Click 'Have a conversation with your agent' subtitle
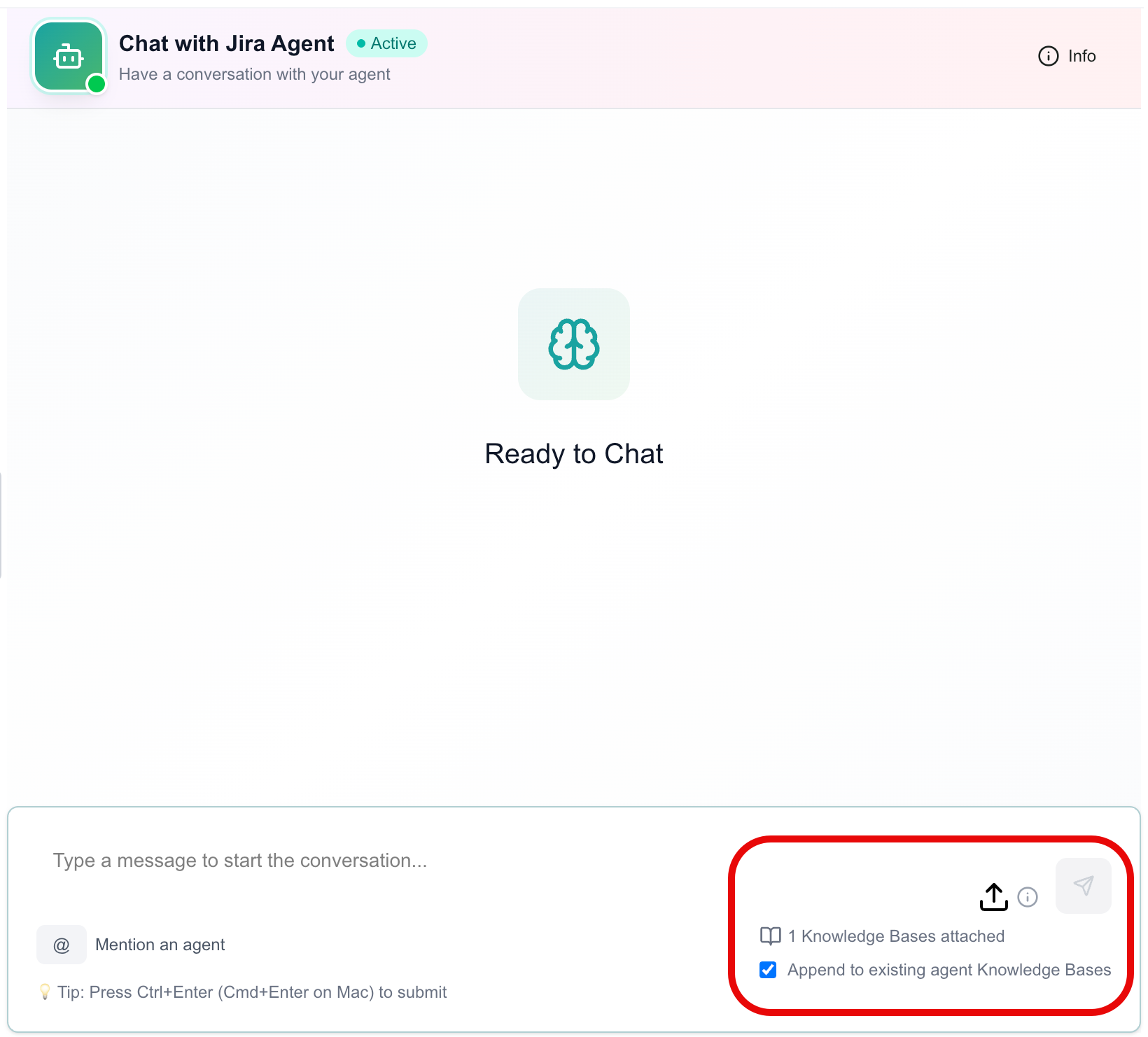Image resolution: width=1148 pixels, height=1037 pixels. [255, 74]
